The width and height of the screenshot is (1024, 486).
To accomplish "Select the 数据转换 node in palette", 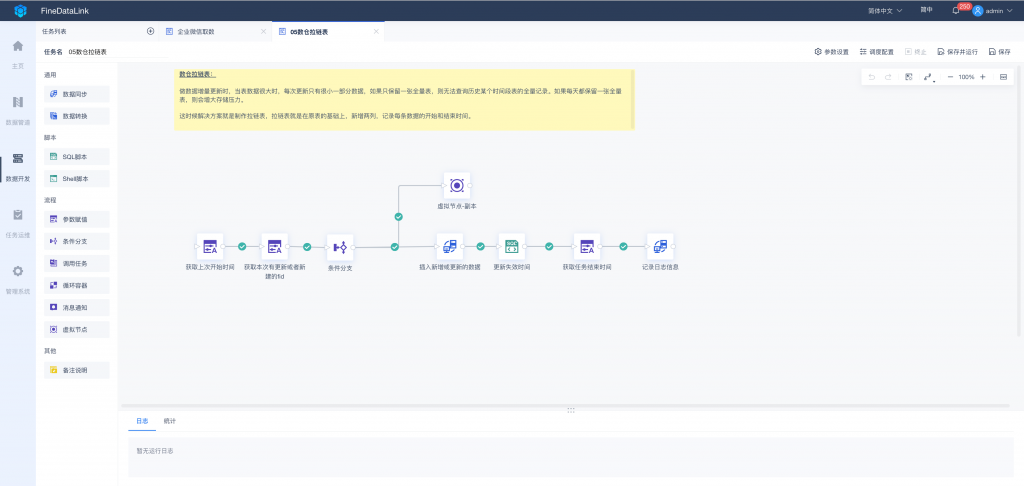I will click(x=76, y=116).
